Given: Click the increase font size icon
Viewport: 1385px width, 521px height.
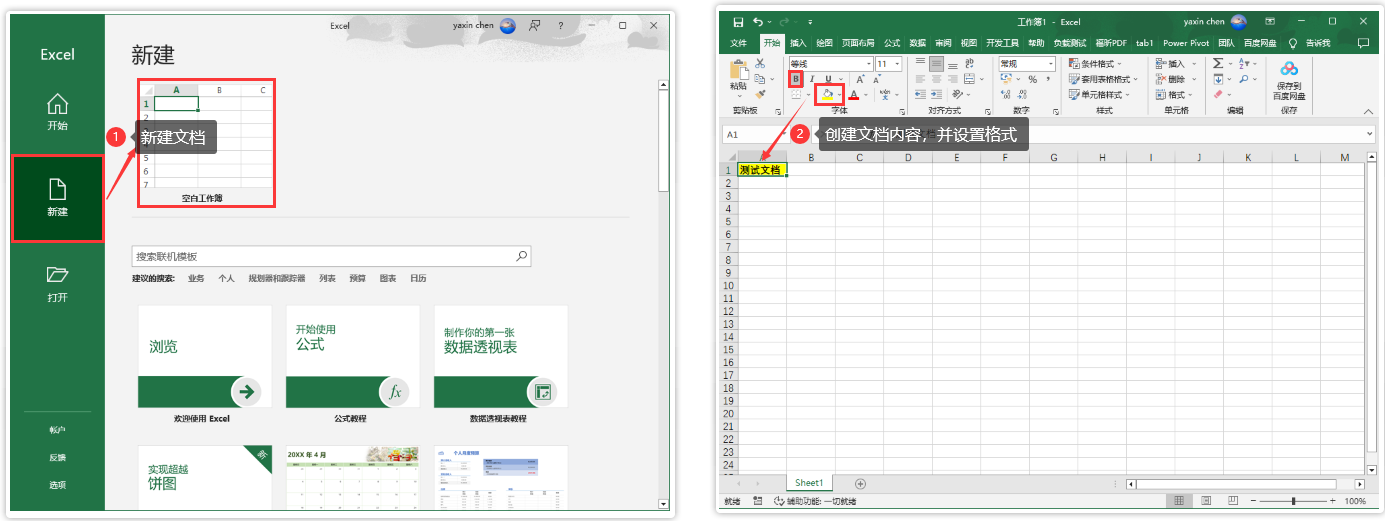Looking at the screenshot, I should [x=860, y=79].
